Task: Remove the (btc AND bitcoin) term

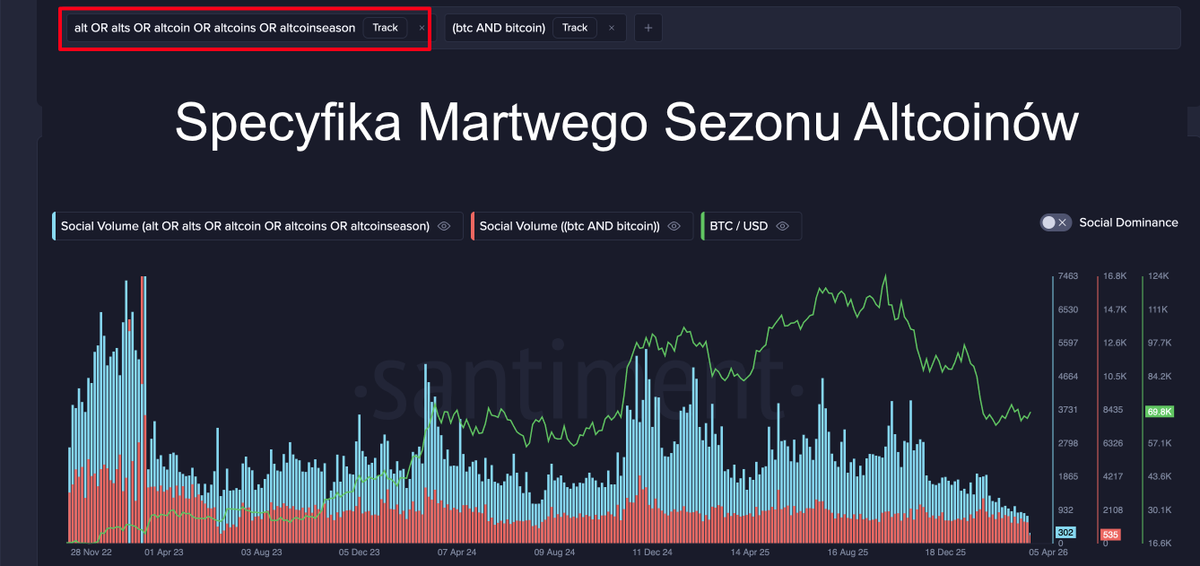Action: coord(611,28)
